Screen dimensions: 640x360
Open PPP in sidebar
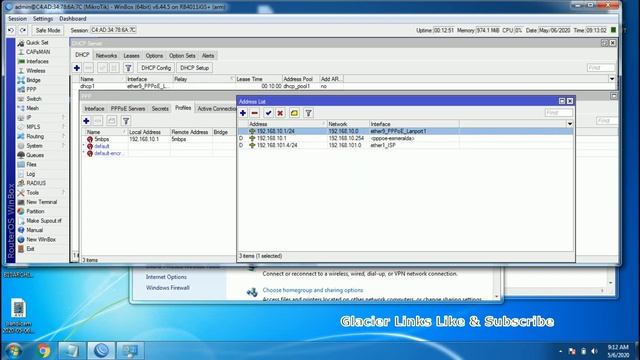click(x=31, y=89)
